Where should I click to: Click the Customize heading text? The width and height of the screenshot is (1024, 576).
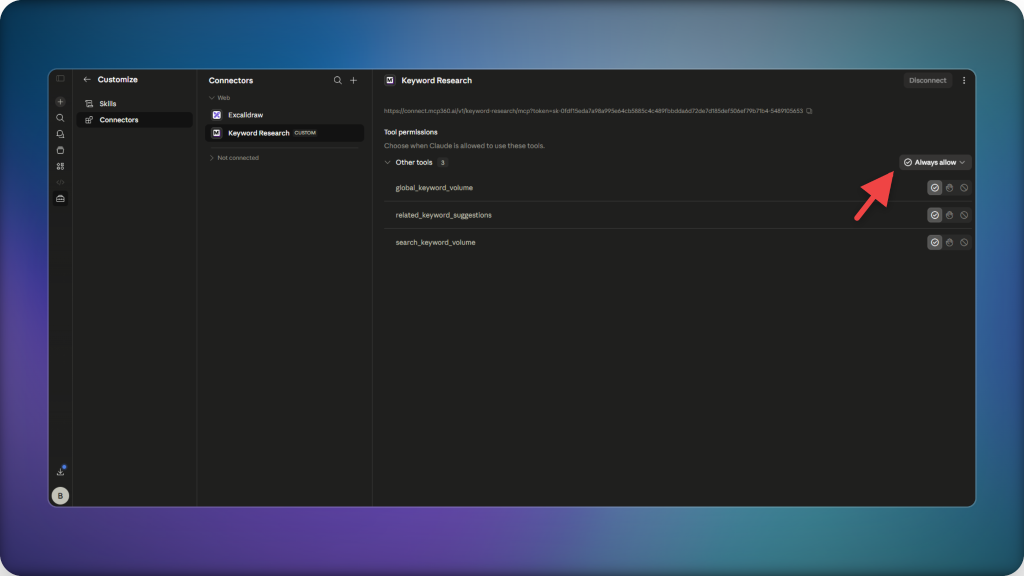point(118,80)
